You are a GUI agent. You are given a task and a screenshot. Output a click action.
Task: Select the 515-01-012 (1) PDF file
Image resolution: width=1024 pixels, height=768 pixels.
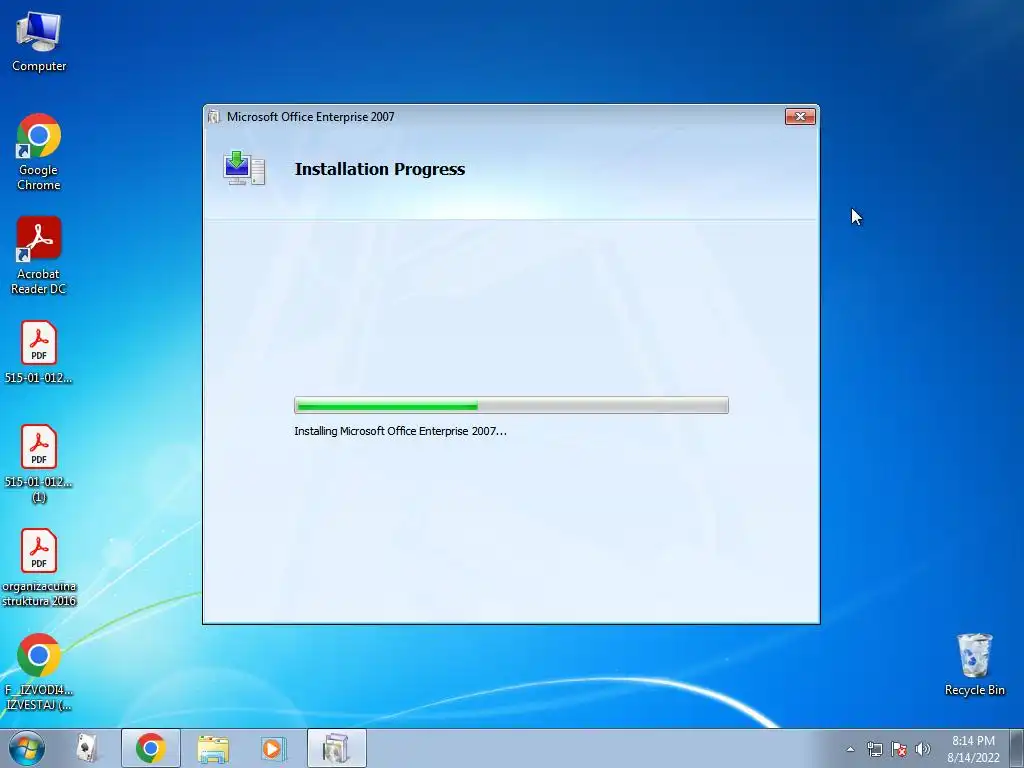pyautogui.click(x=39, y=464)
